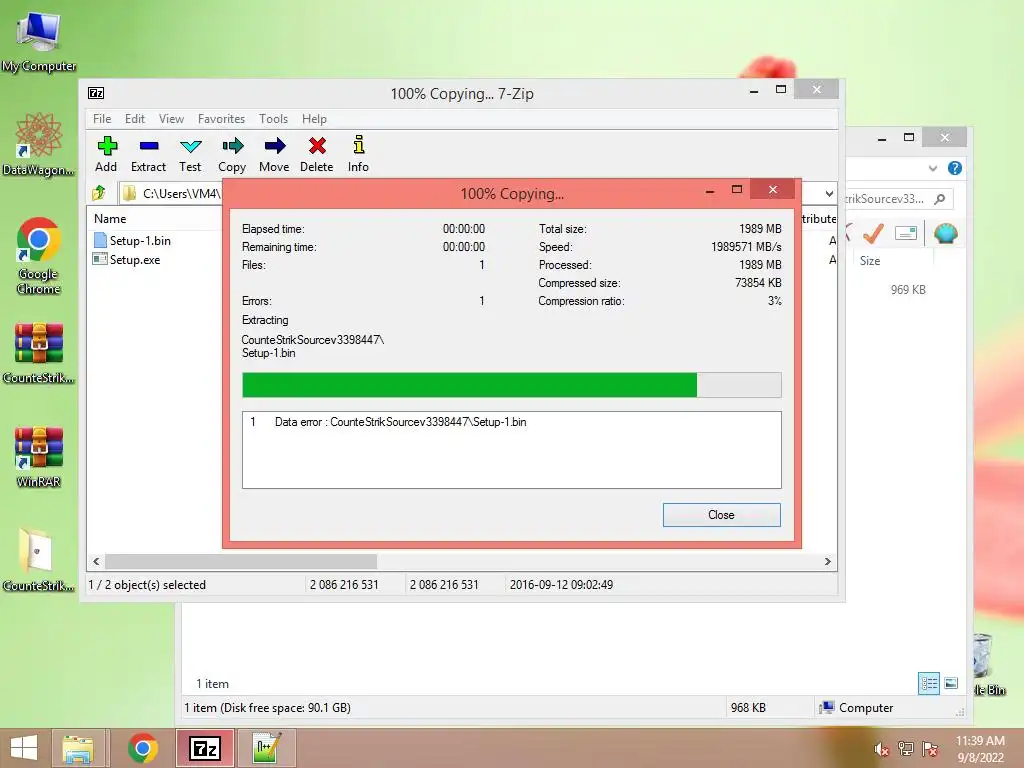
Task: Click the scroll left arrow in 7-Zip
Action: coord(96,562)
